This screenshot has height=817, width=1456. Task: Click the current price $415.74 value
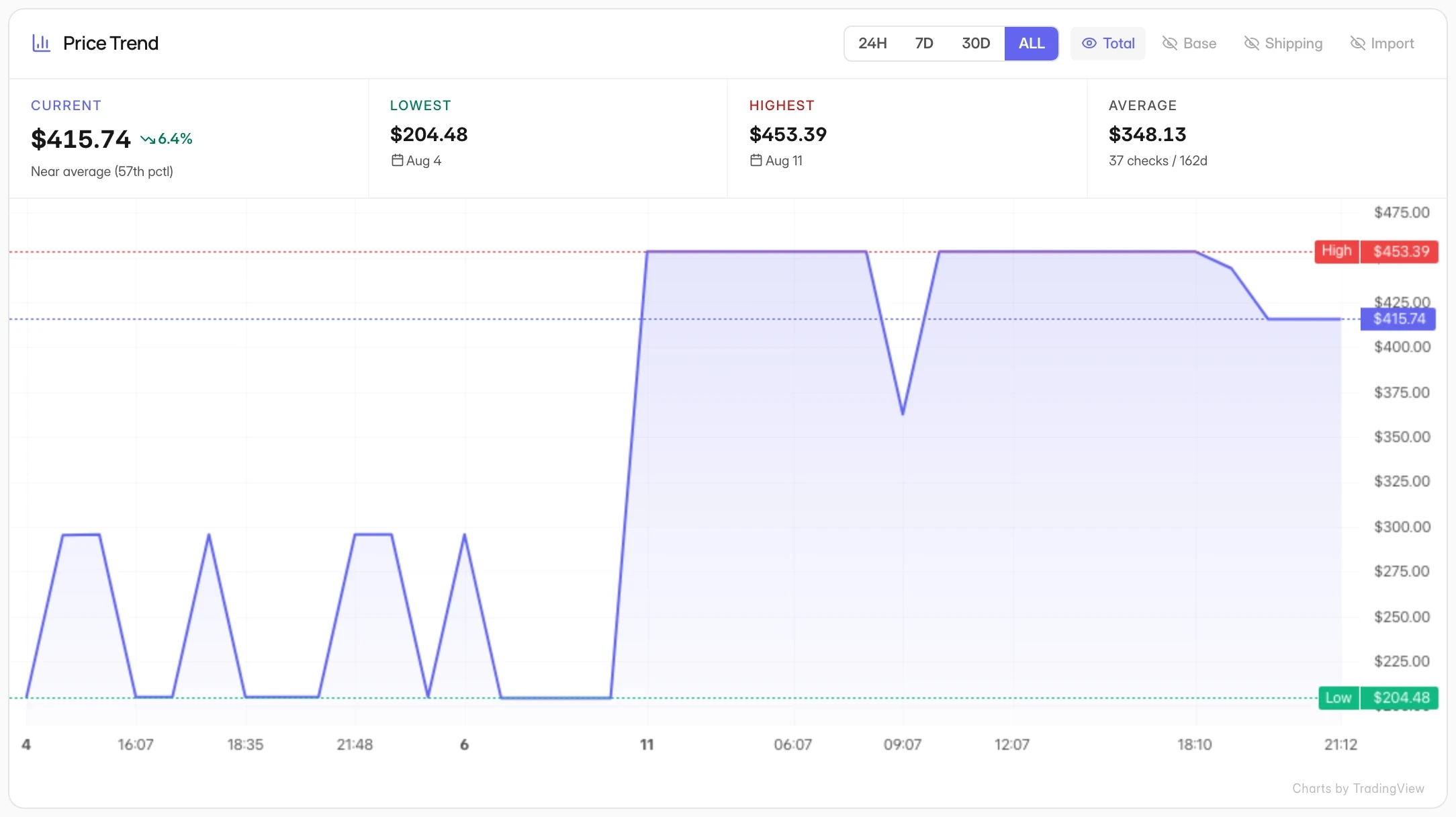[x=81, y=139]
